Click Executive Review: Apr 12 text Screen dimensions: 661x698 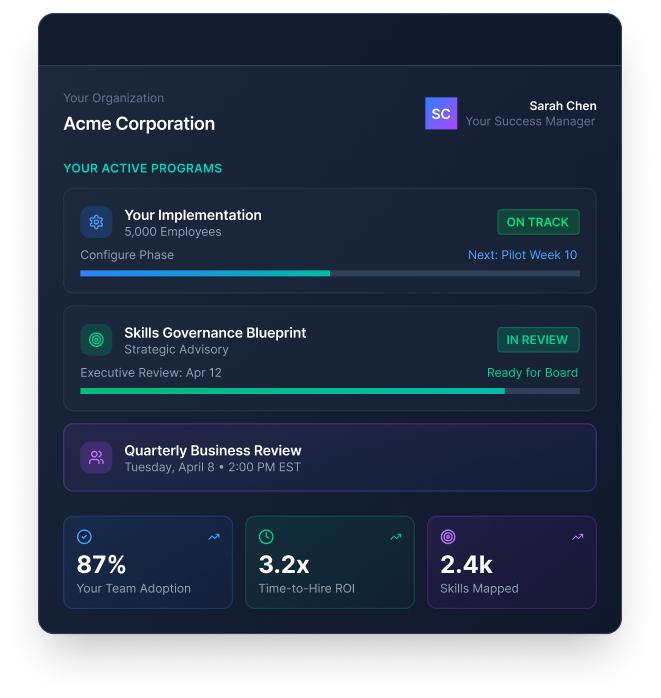151,373
